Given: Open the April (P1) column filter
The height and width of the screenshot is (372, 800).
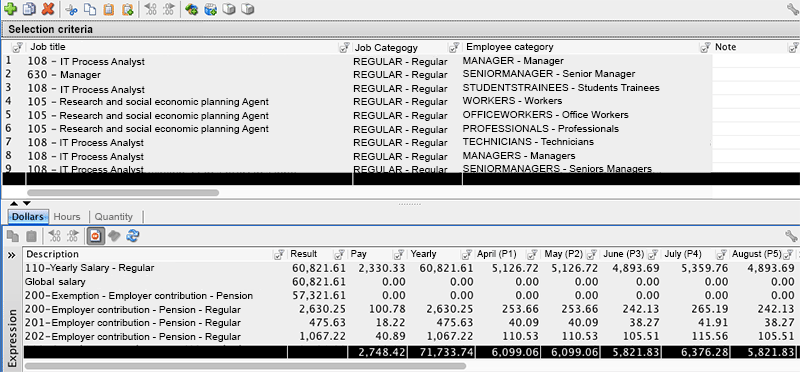Looking at the screenshot, I should [x=532, y=254].
